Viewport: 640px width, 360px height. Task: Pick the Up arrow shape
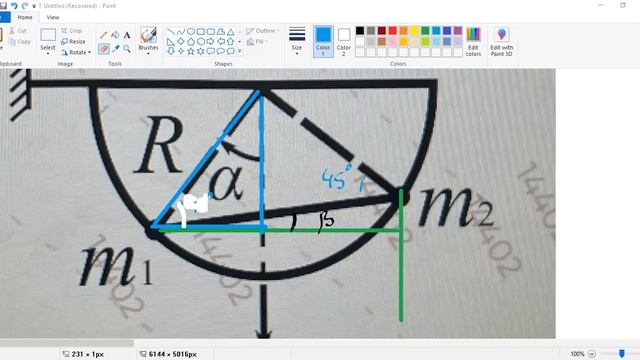pos(231,41)
